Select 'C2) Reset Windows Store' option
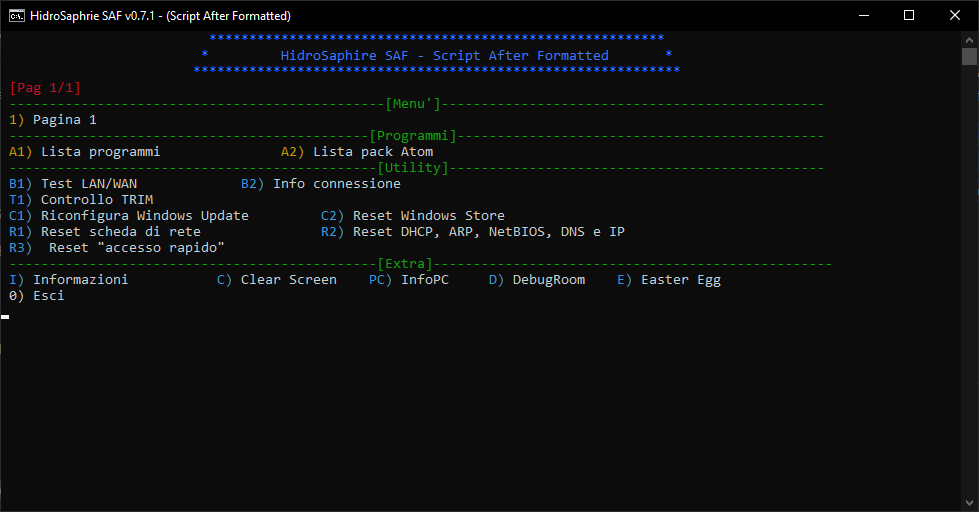This screenshot has height=512, width=979. click(x=413, y=215)
